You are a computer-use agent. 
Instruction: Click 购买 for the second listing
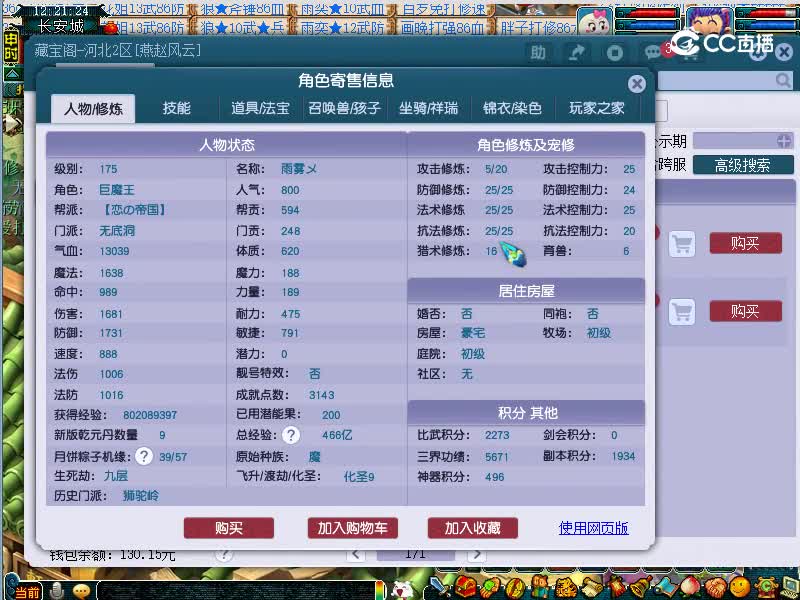click(745, 311)
